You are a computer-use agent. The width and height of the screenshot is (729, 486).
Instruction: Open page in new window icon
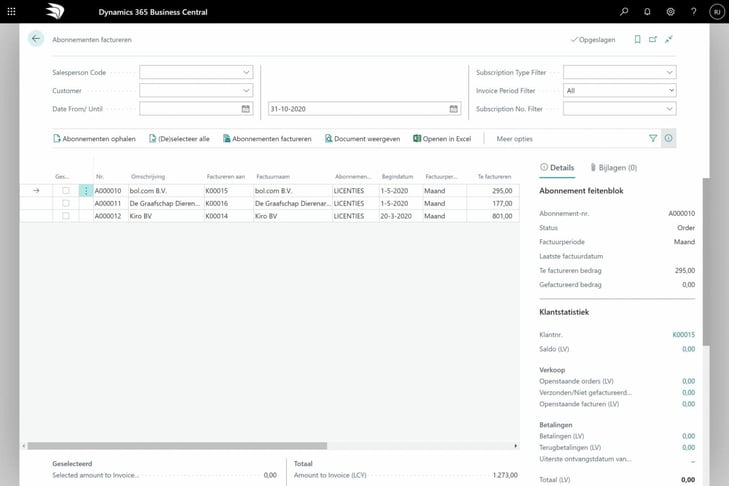(653, 40)
